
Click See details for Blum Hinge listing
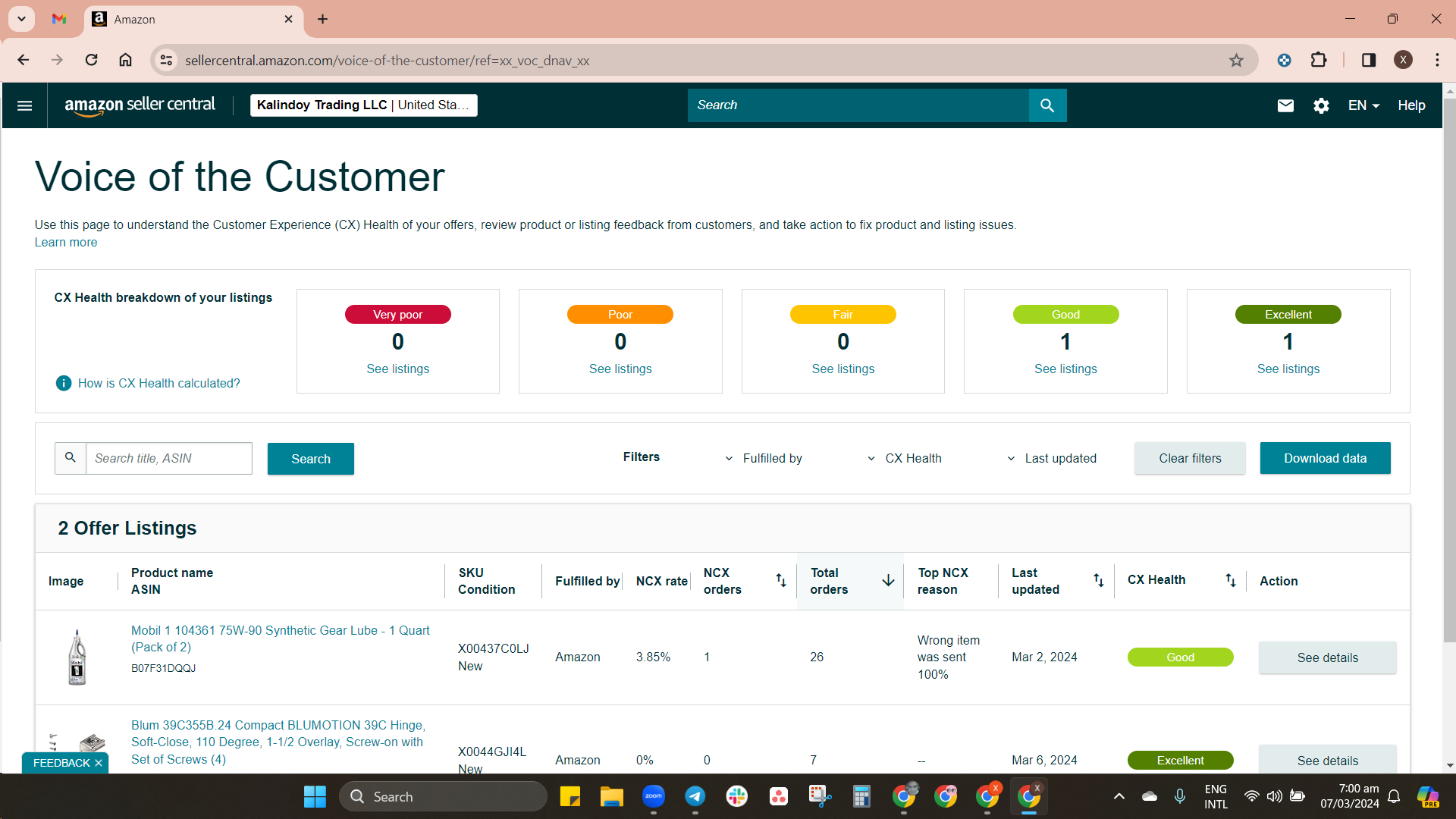tap(1327, 760)
